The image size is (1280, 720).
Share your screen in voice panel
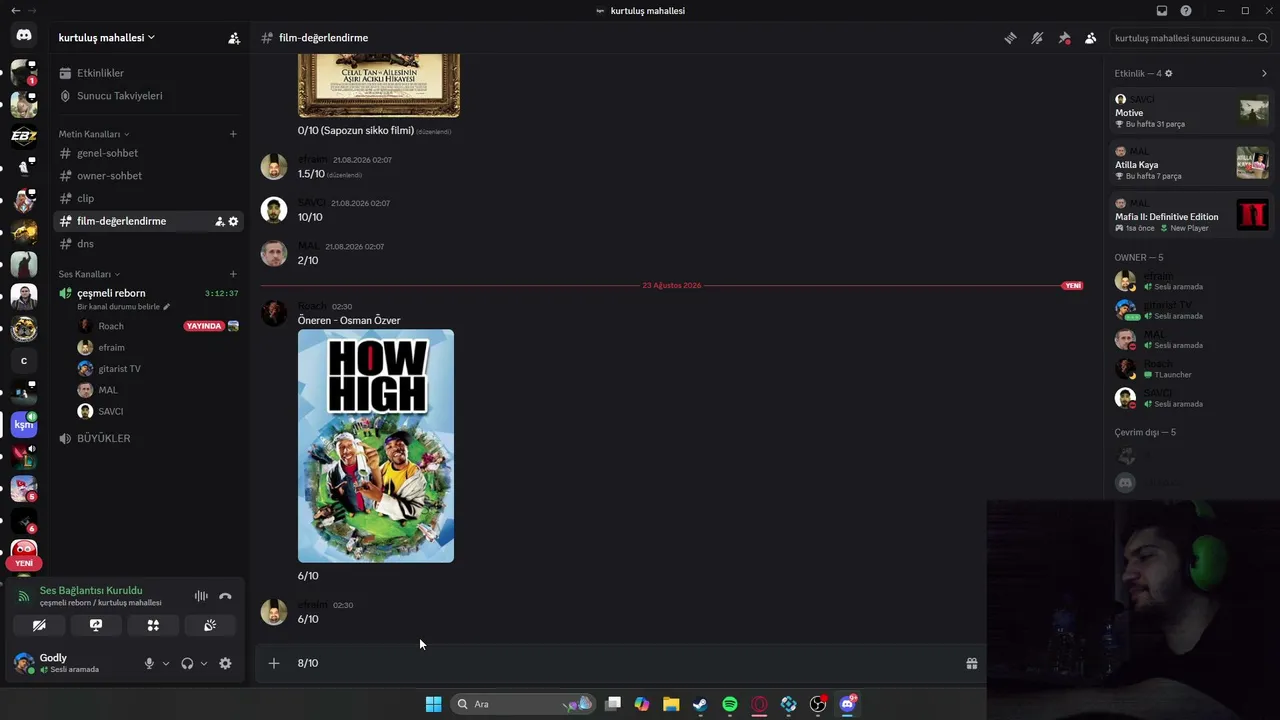(x=96, y=625)
